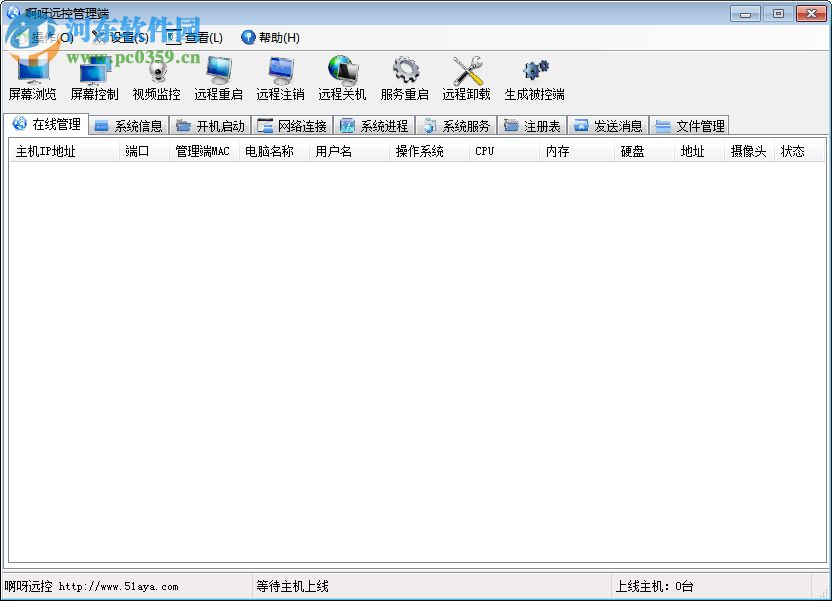The width and height of the screenshot is (832, 601).
Task: Click the 远程卸载 remote uninstall icon
Action: [x=466, y=78]
